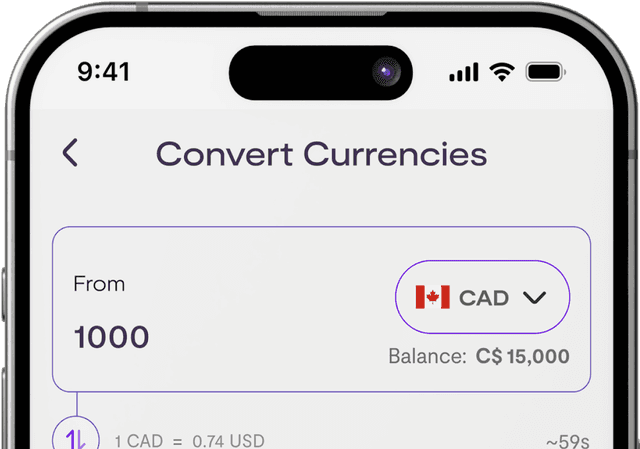This screenshot has height=449, width=640.
Task: Click the cellular signal bars icon
Action: (x=464, y=73)
